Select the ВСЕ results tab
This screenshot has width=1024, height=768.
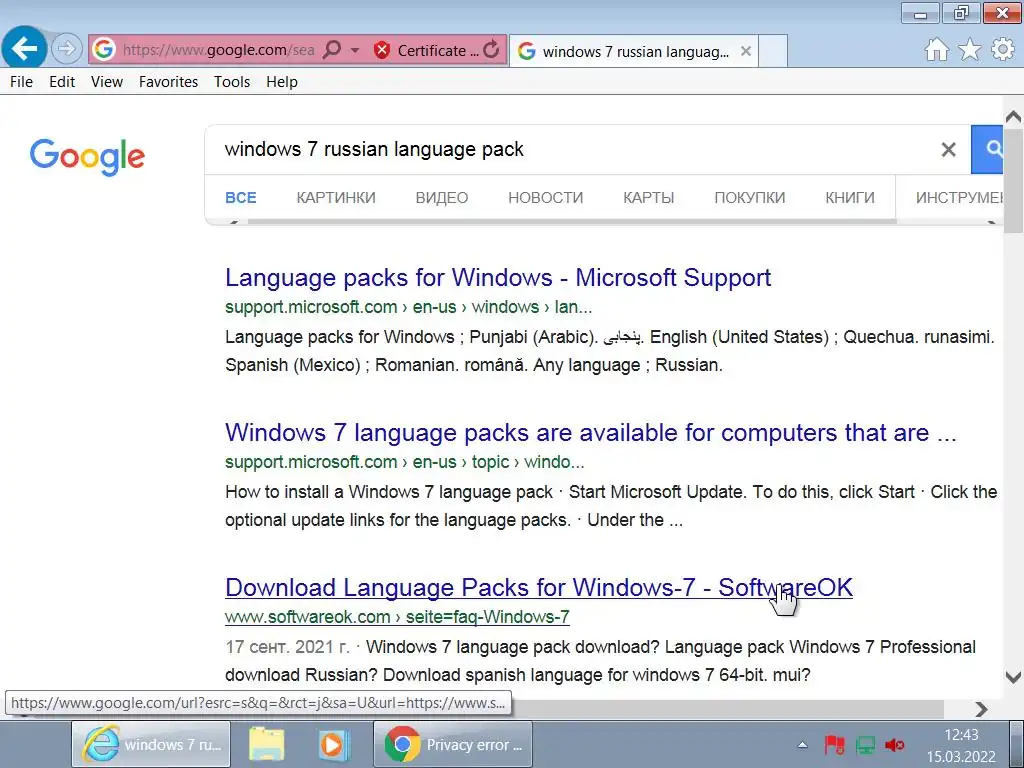tap(241, 198)
